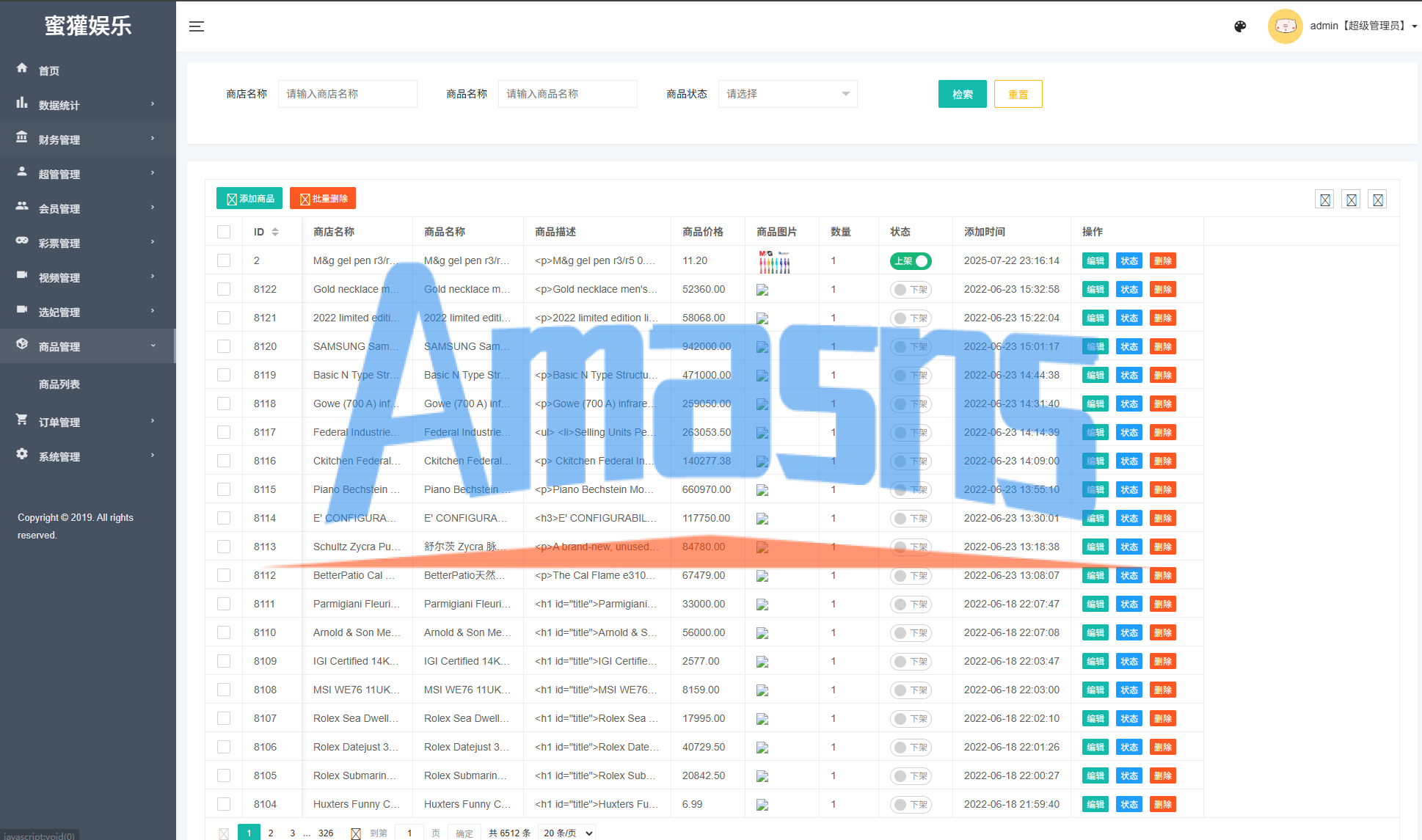Toggle the 上架 switch for item 2
The height and width of the screenshot is (840, 1422).
point(911,261)
